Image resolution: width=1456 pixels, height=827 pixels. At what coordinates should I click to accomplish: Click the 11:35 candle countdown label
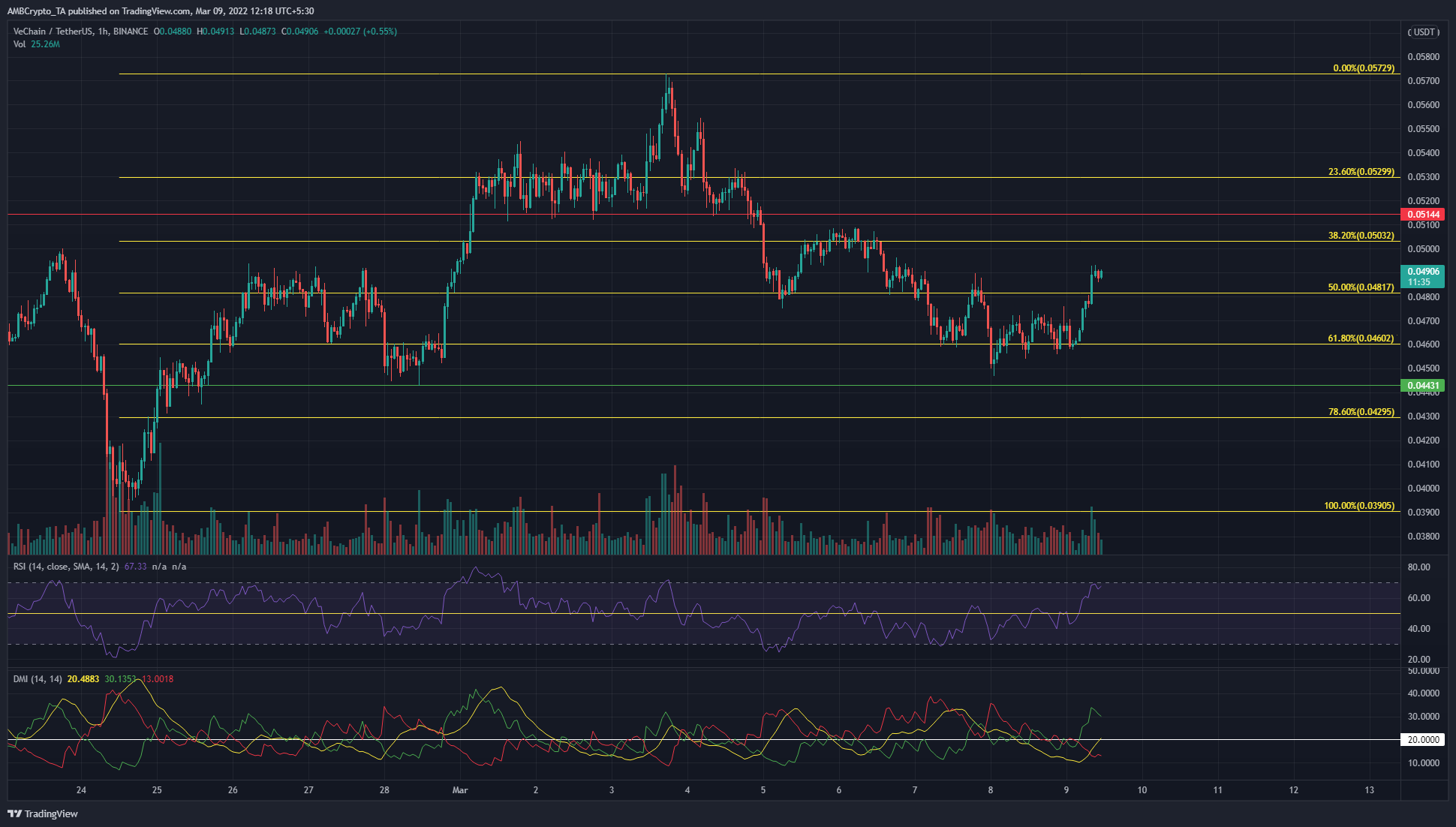point(1418,282)
